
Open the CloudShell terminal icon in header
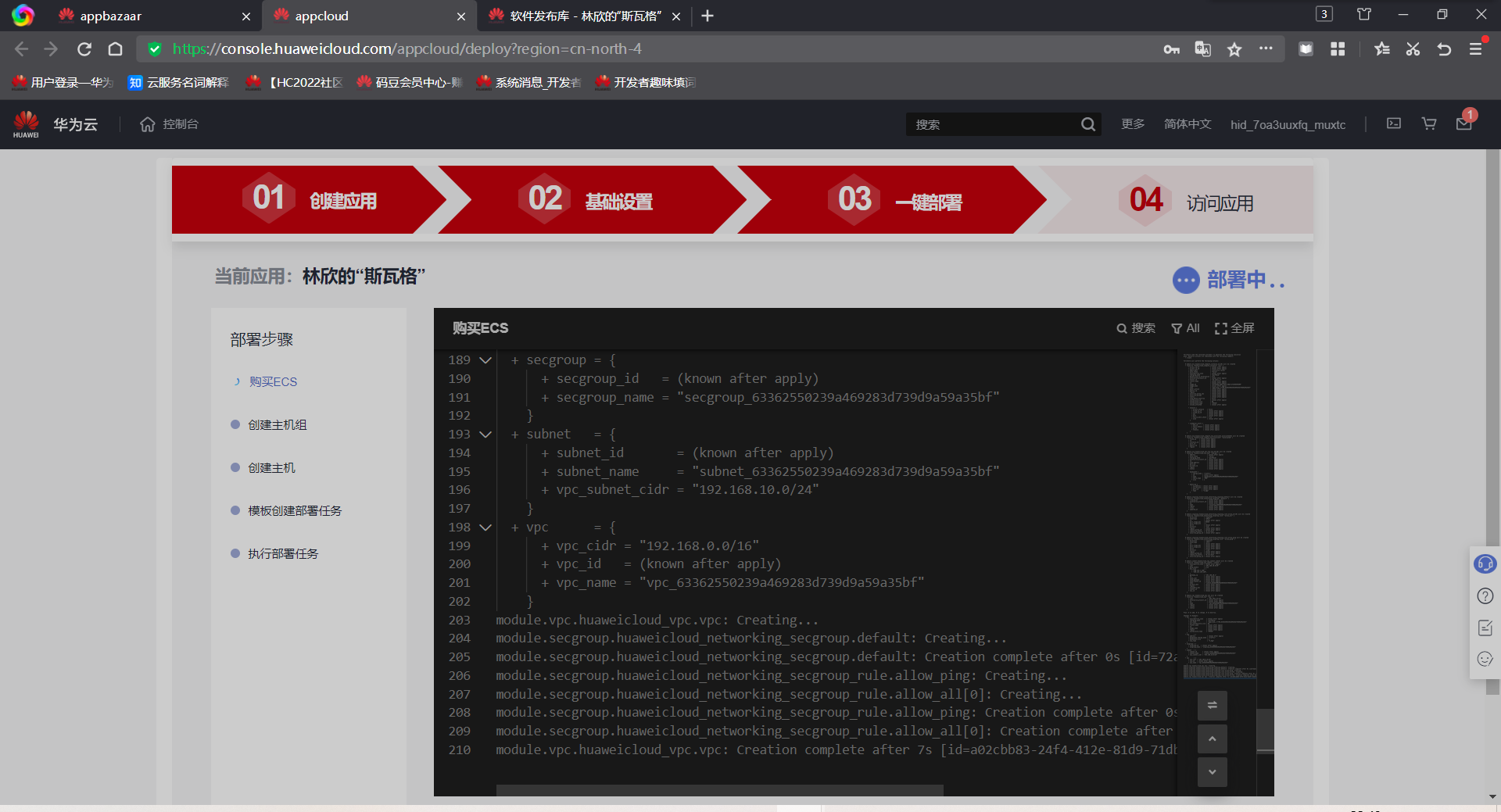point(1394,123)
